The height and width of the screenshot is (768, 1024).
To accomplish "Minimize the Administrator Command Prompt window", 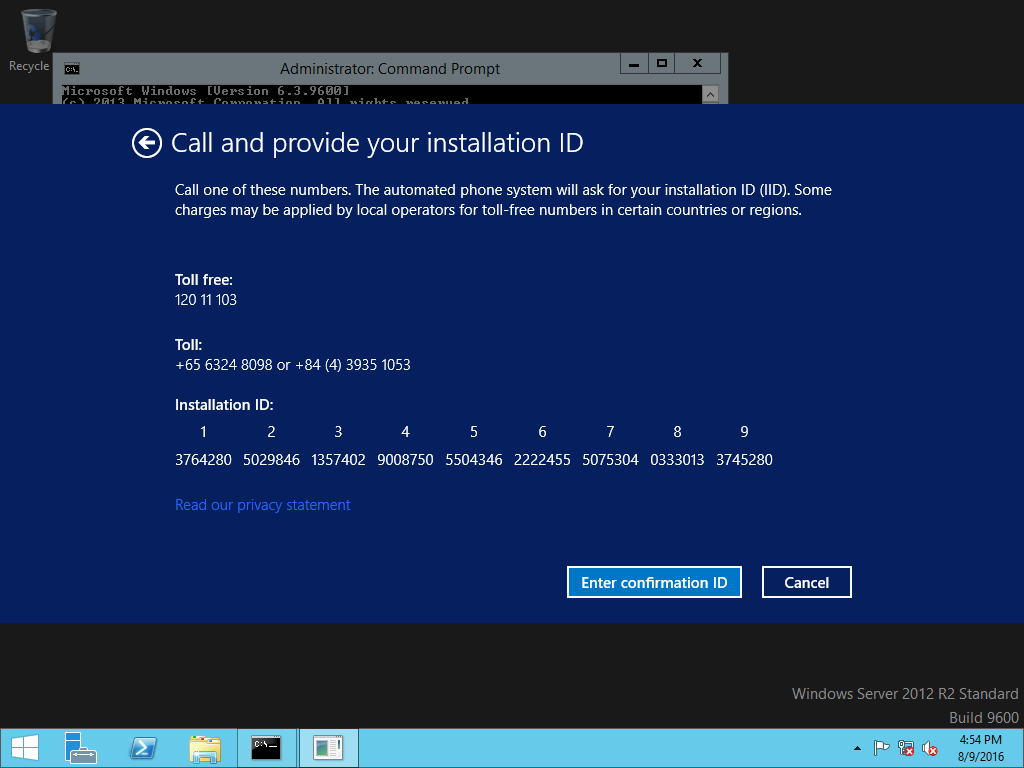I will point(633,63).
